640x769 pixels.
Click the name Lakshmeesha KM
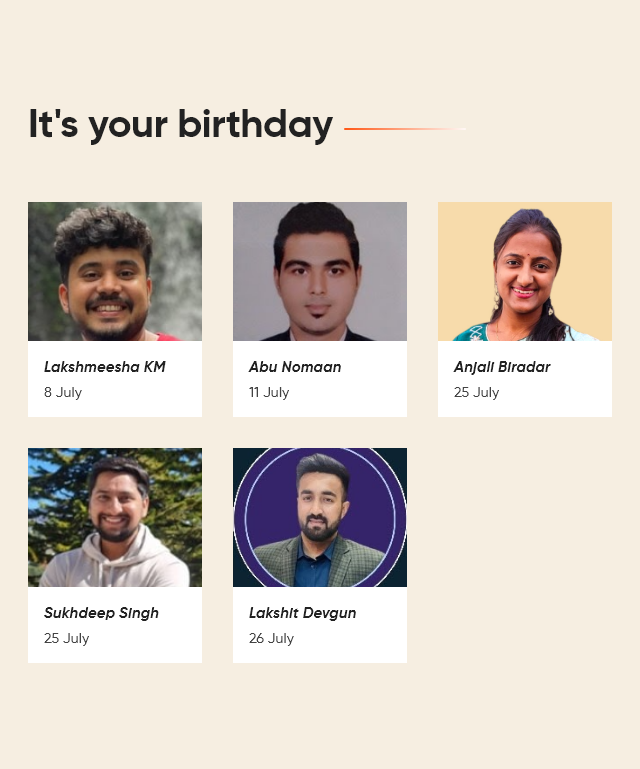104,367
